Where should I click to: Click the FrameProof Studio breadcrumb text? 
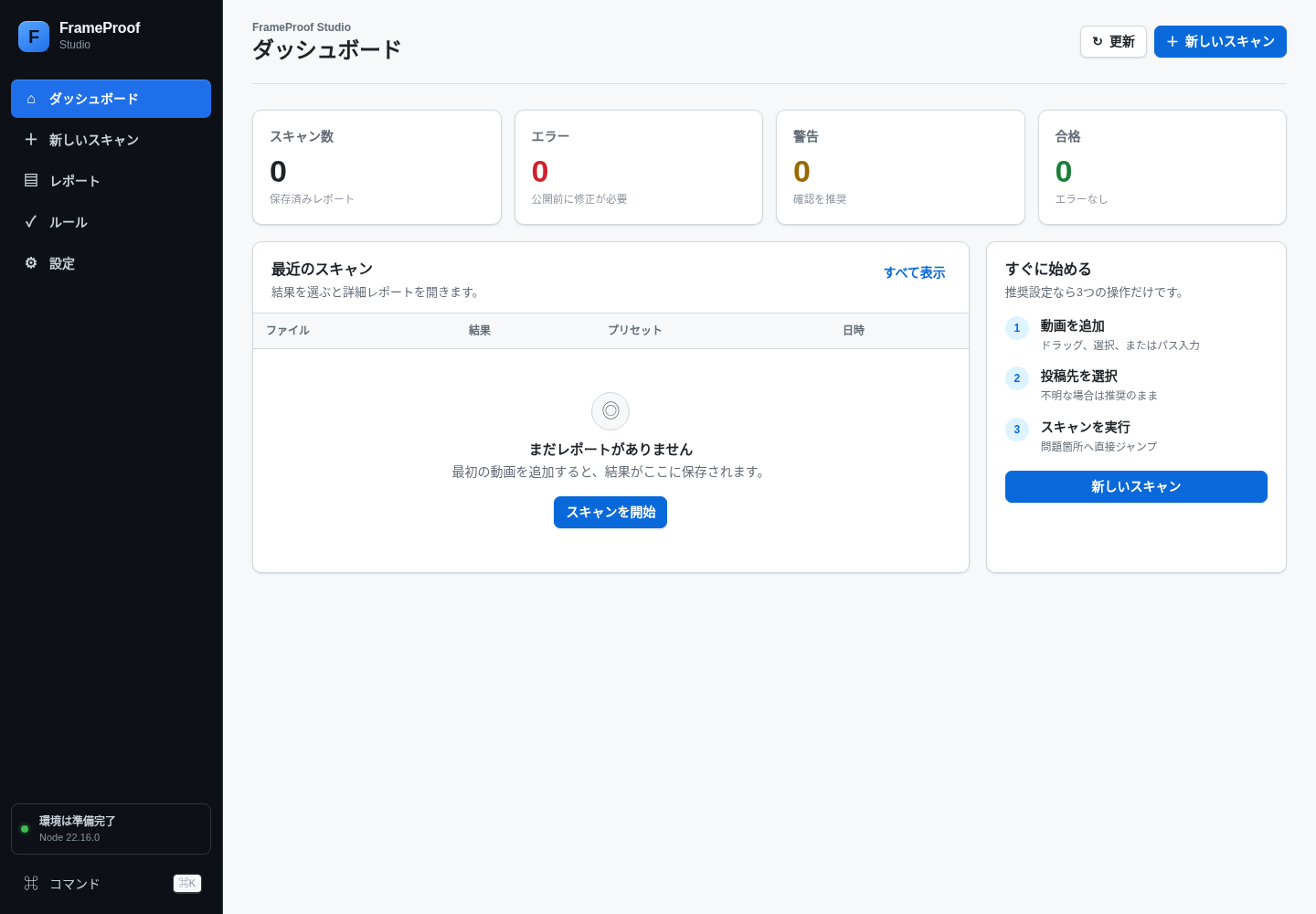point(302,27)
